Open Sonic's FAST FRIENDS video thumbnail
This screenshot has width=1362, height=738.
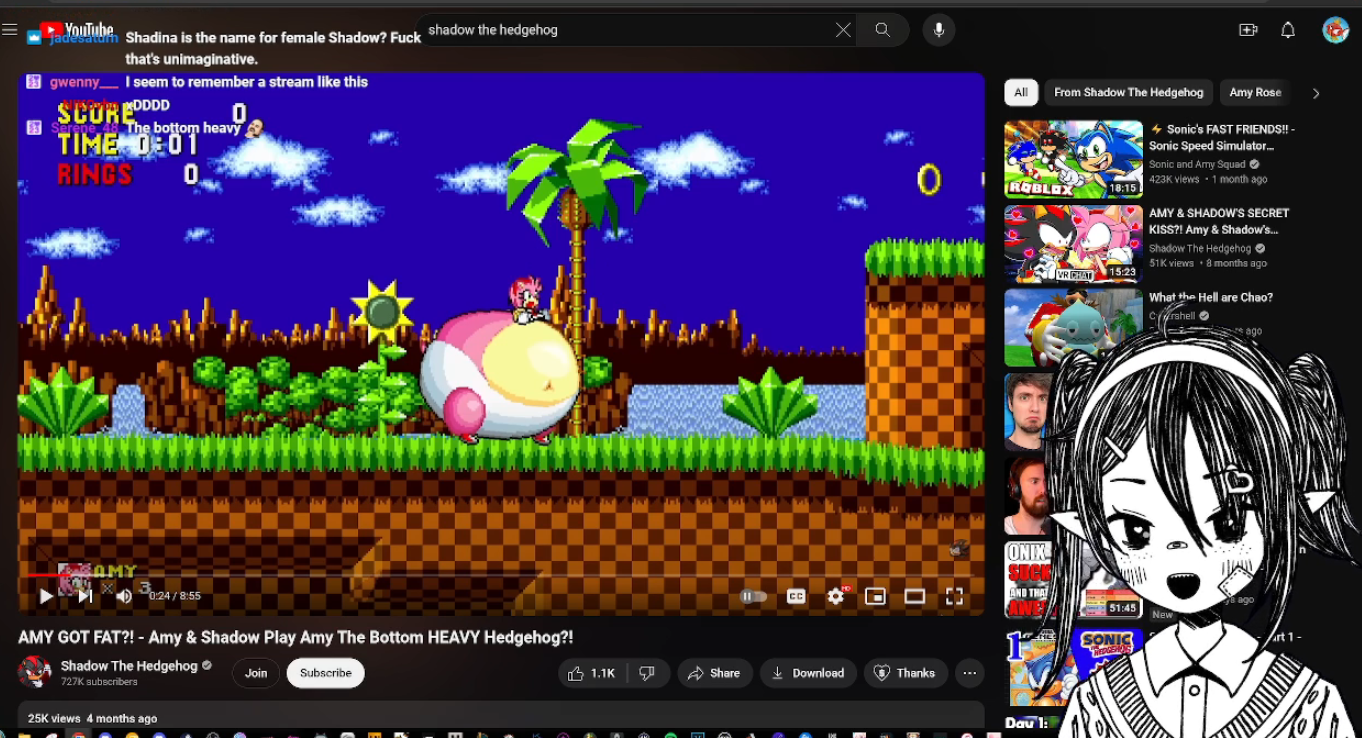tap(1073, 159)
